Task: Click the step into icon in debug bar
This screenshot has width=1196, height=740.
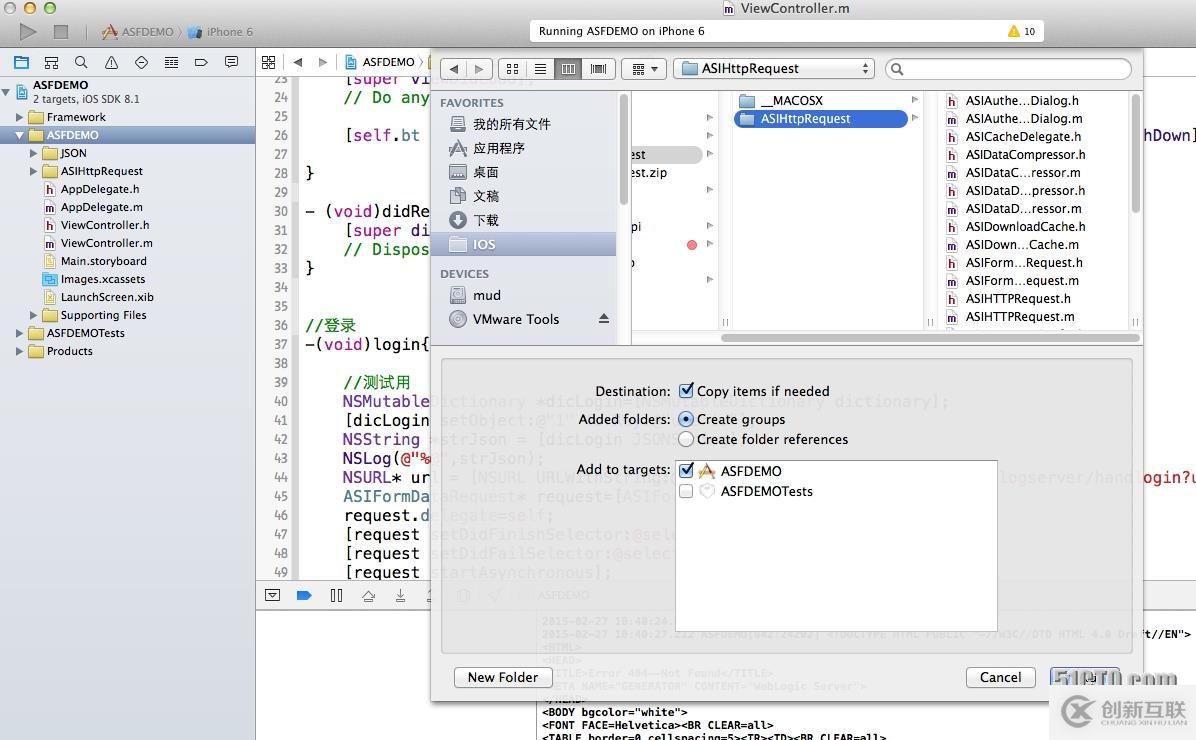Action: coord(400,596)
